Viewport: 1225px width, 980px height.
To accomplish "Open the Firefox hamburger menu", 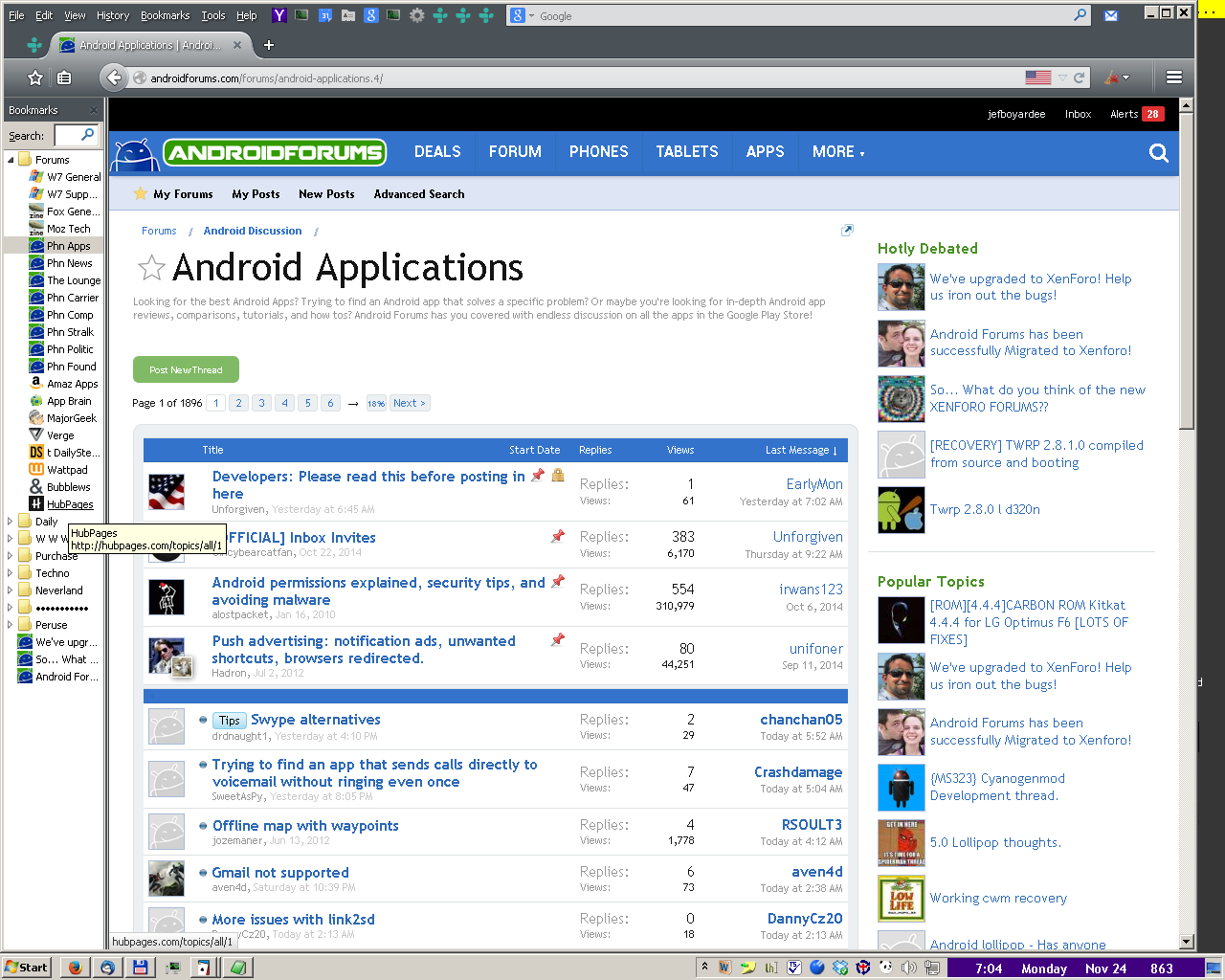I will click(1174, 78).
